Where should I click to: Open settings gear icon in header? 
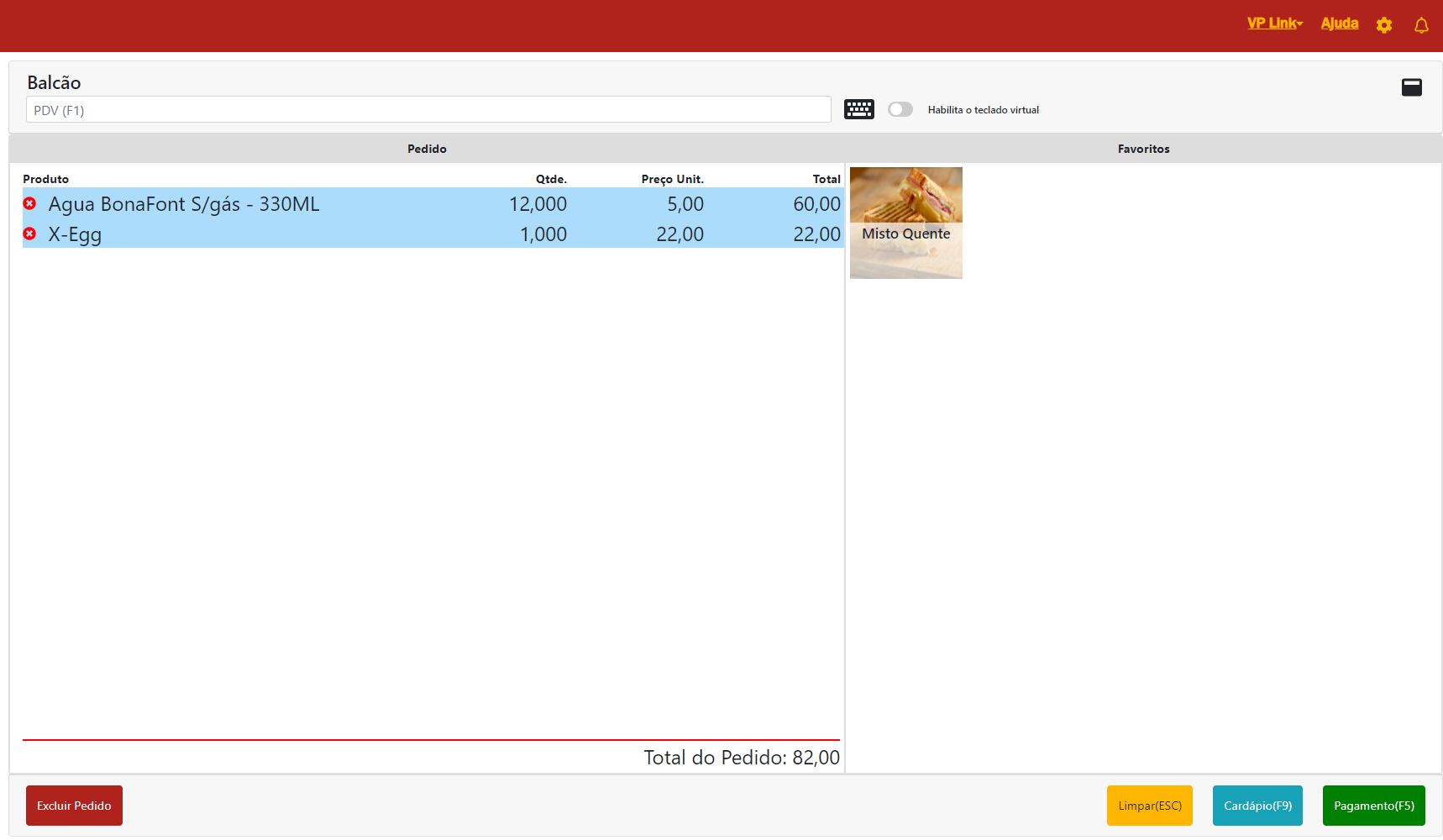click(1384, 25)
